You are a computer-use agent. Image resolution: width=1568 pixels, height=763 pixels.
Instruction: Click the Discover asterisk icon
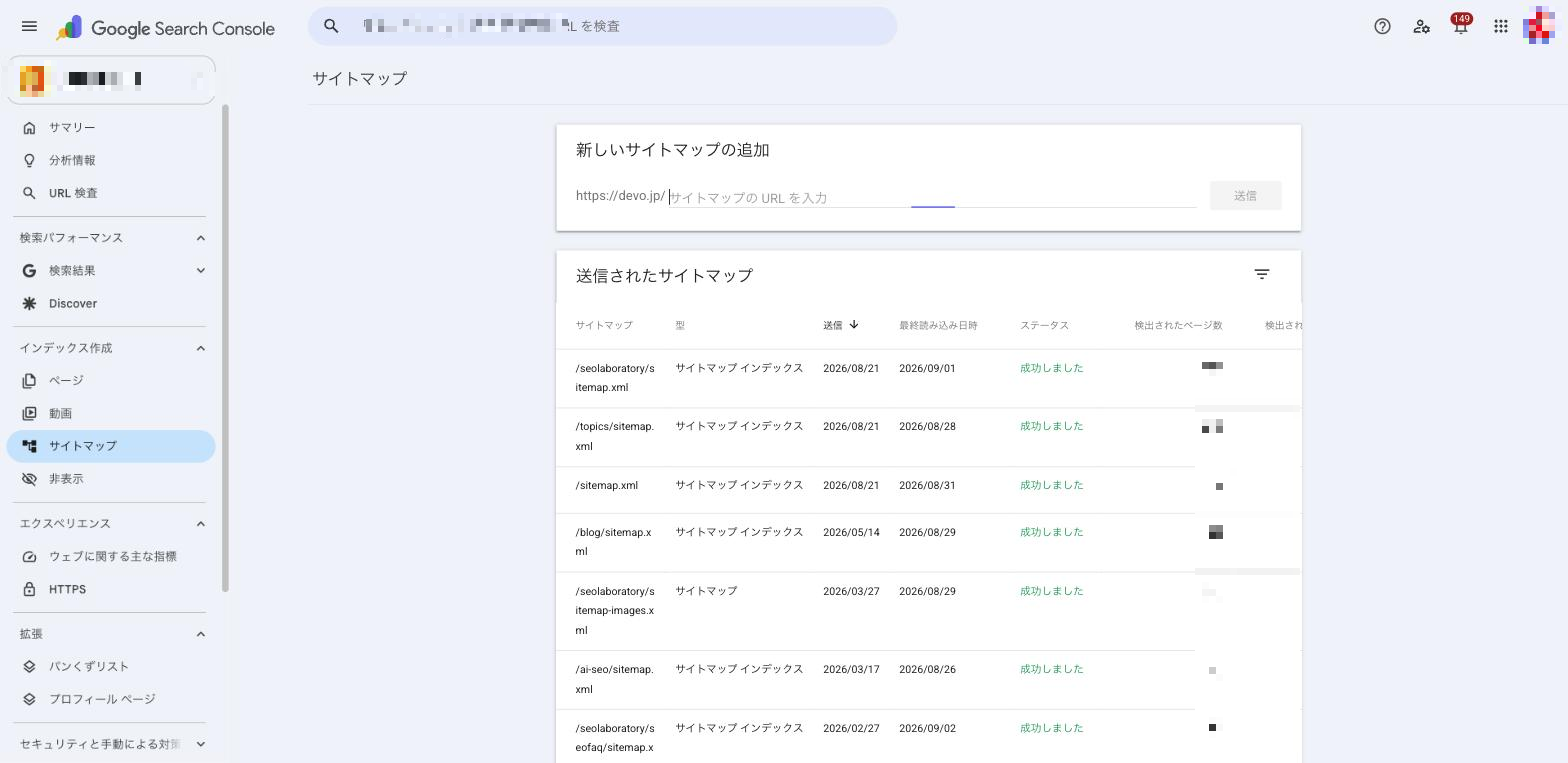pyautogui.click(x=29, y=304)
